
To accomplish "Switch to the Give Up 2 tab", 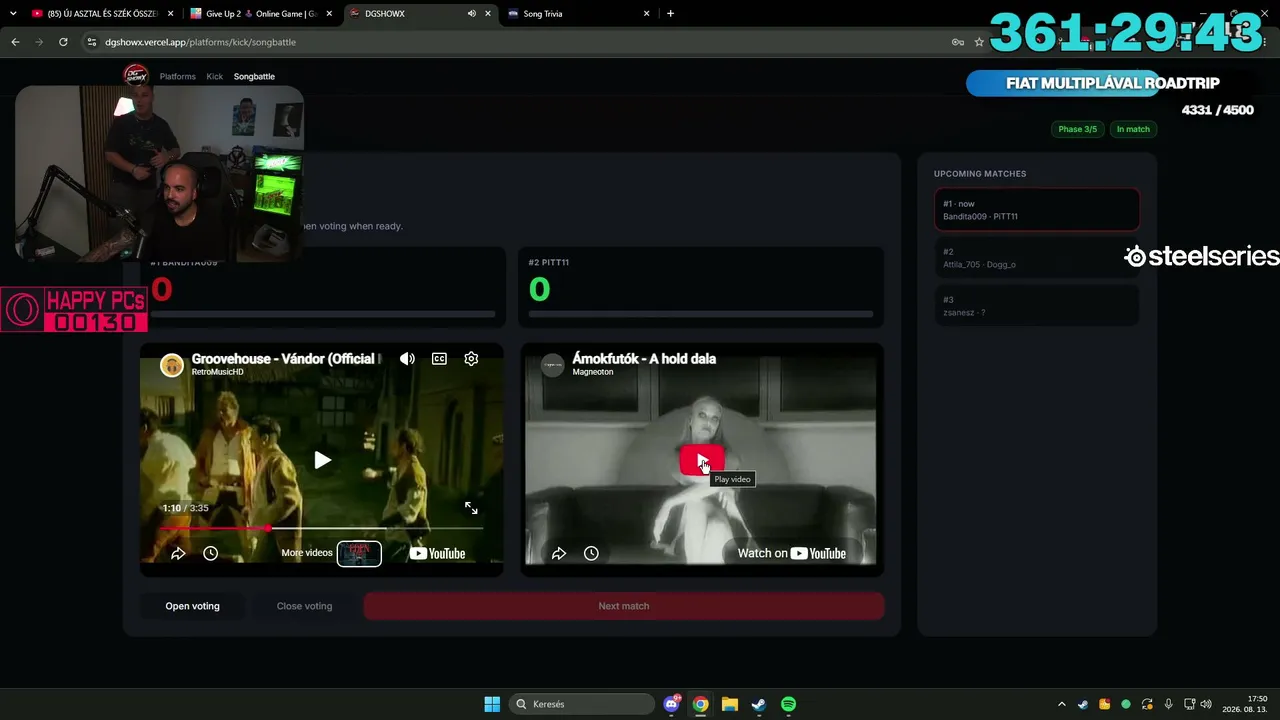I will (x=260, y=14).
